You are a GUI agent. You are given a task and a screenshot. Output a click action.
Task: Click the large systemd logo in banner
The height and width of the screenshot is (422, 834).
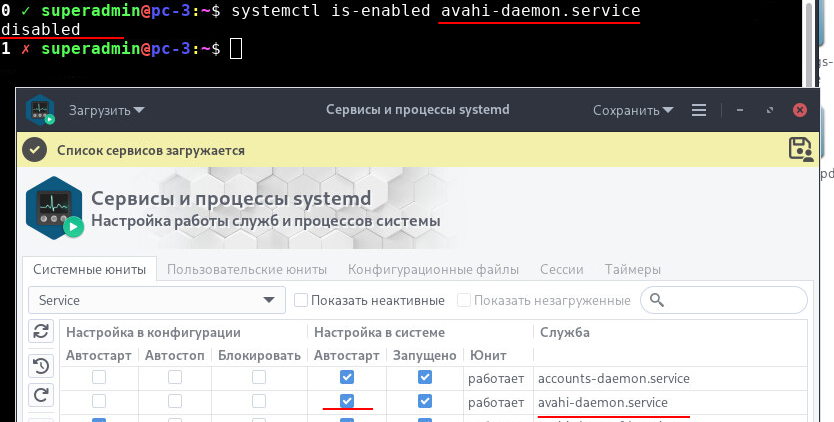point(54,208)
